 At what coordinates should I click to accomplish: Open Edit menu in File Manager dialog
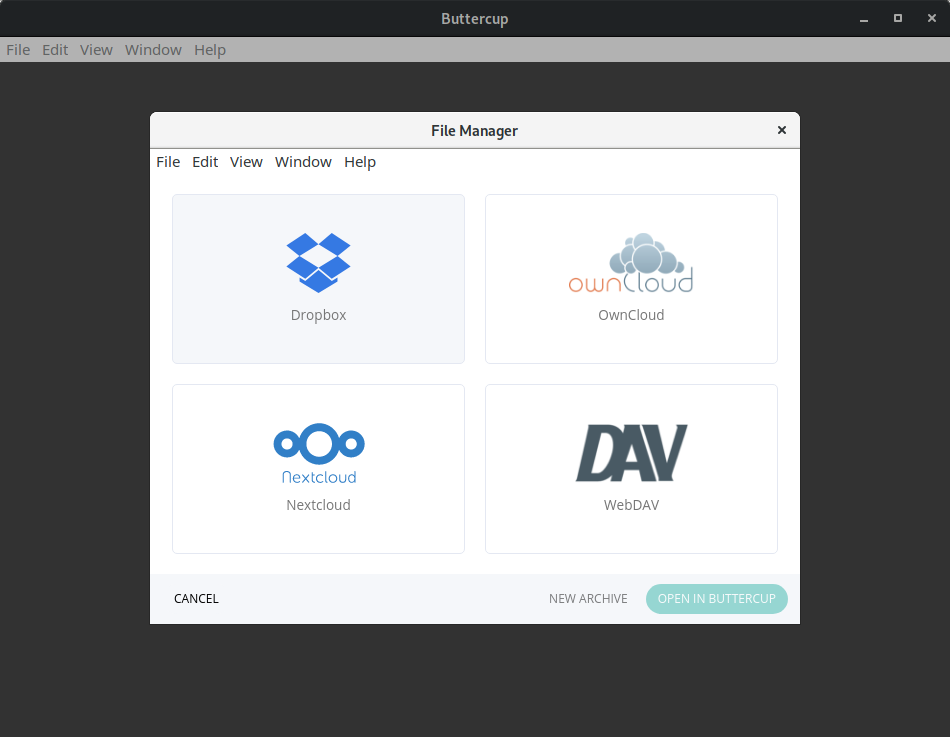tap(205, 162)
